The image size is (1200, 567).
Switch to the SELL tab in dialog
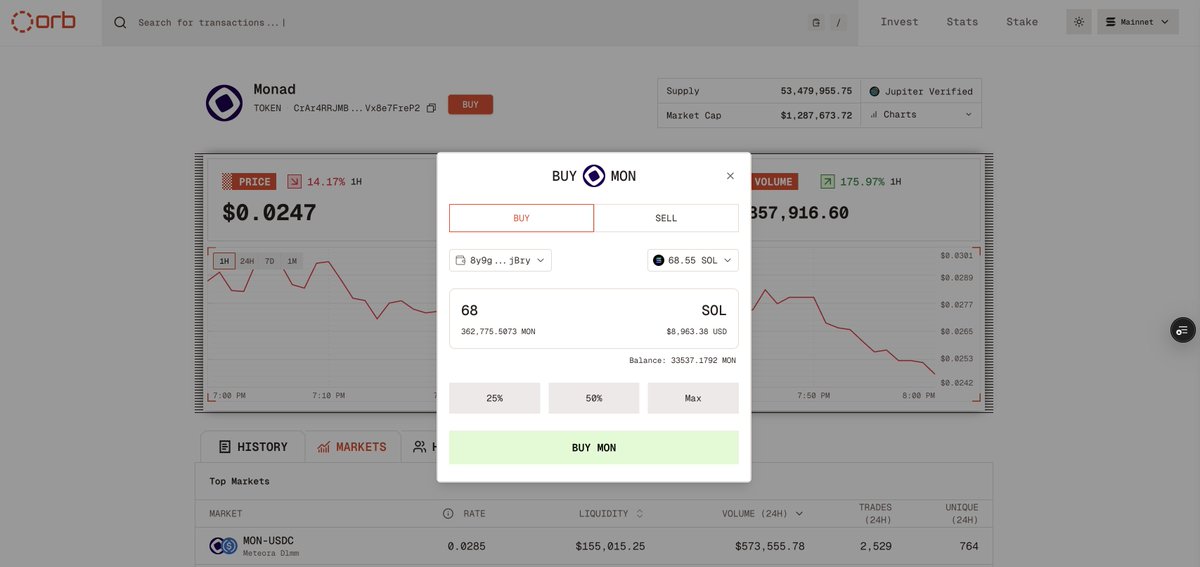666,218
